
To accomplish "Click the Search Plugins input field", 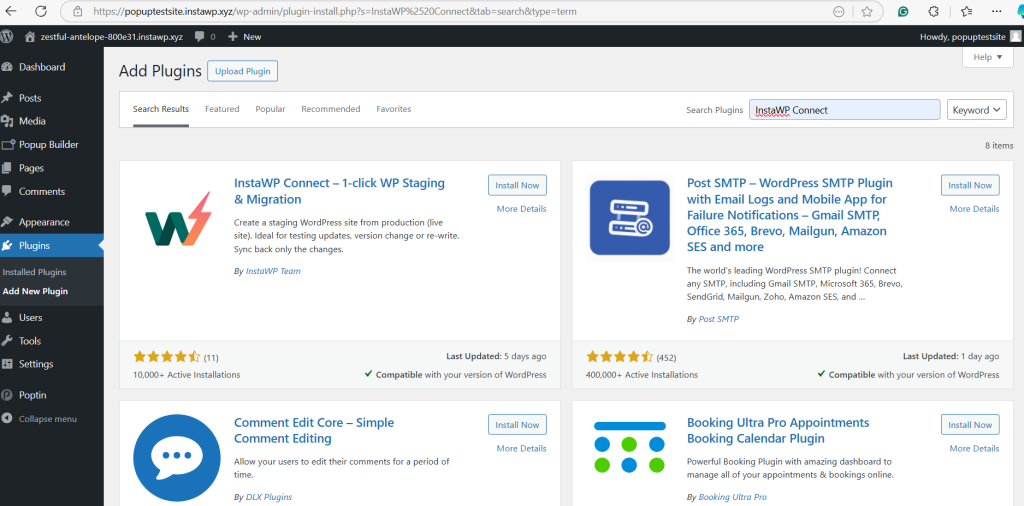I will (844, 110).
